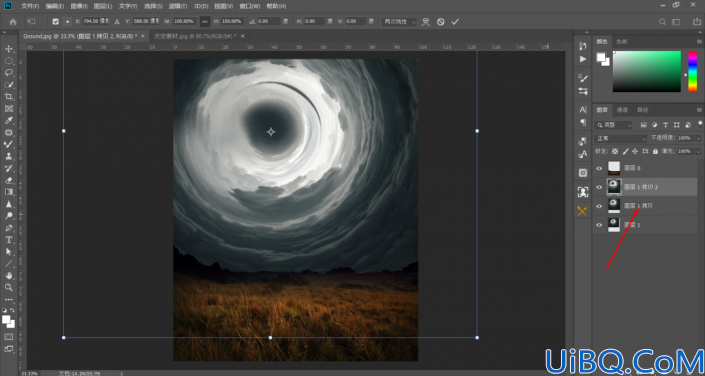
Task: Toggle lock transparent pixels
Action: (x=615, y=152)
